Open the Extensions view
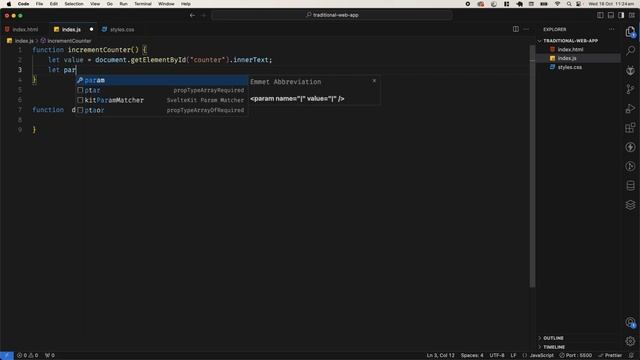640x360 pixels. [x=630, y=128]
